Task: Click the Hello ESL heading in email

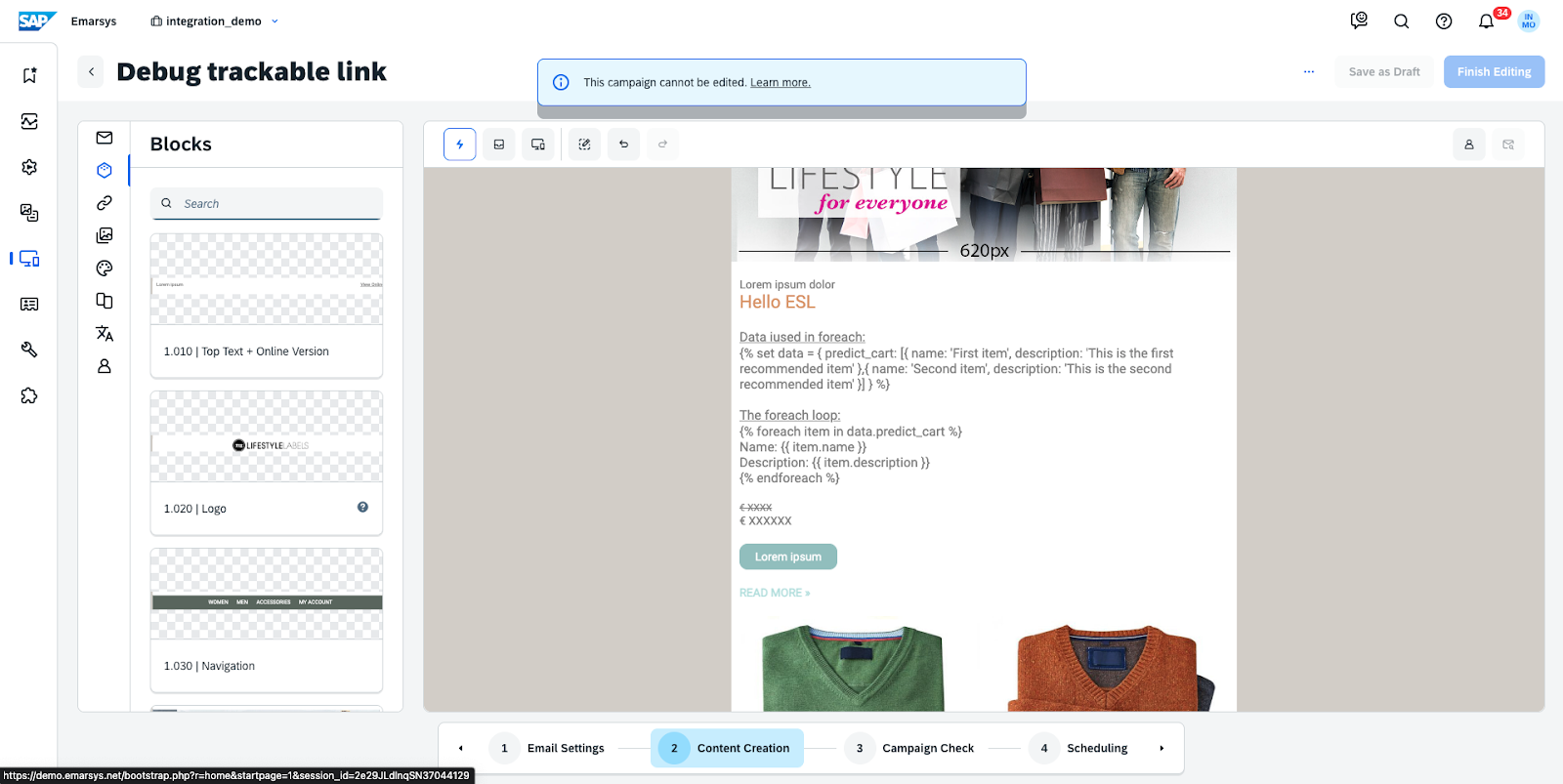Action: pyautogui.click(x=778, y=302)
